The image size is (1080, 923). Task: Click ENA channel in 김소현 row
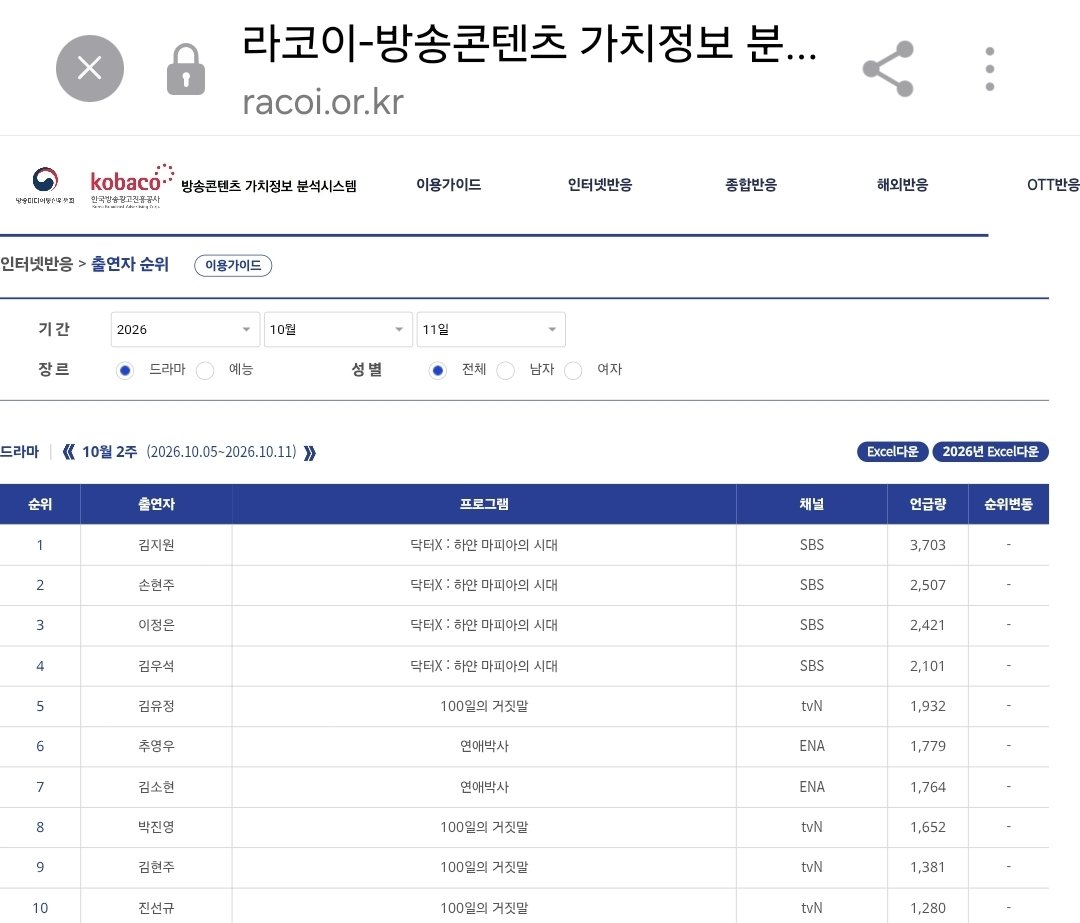click(x=812, y=787)
